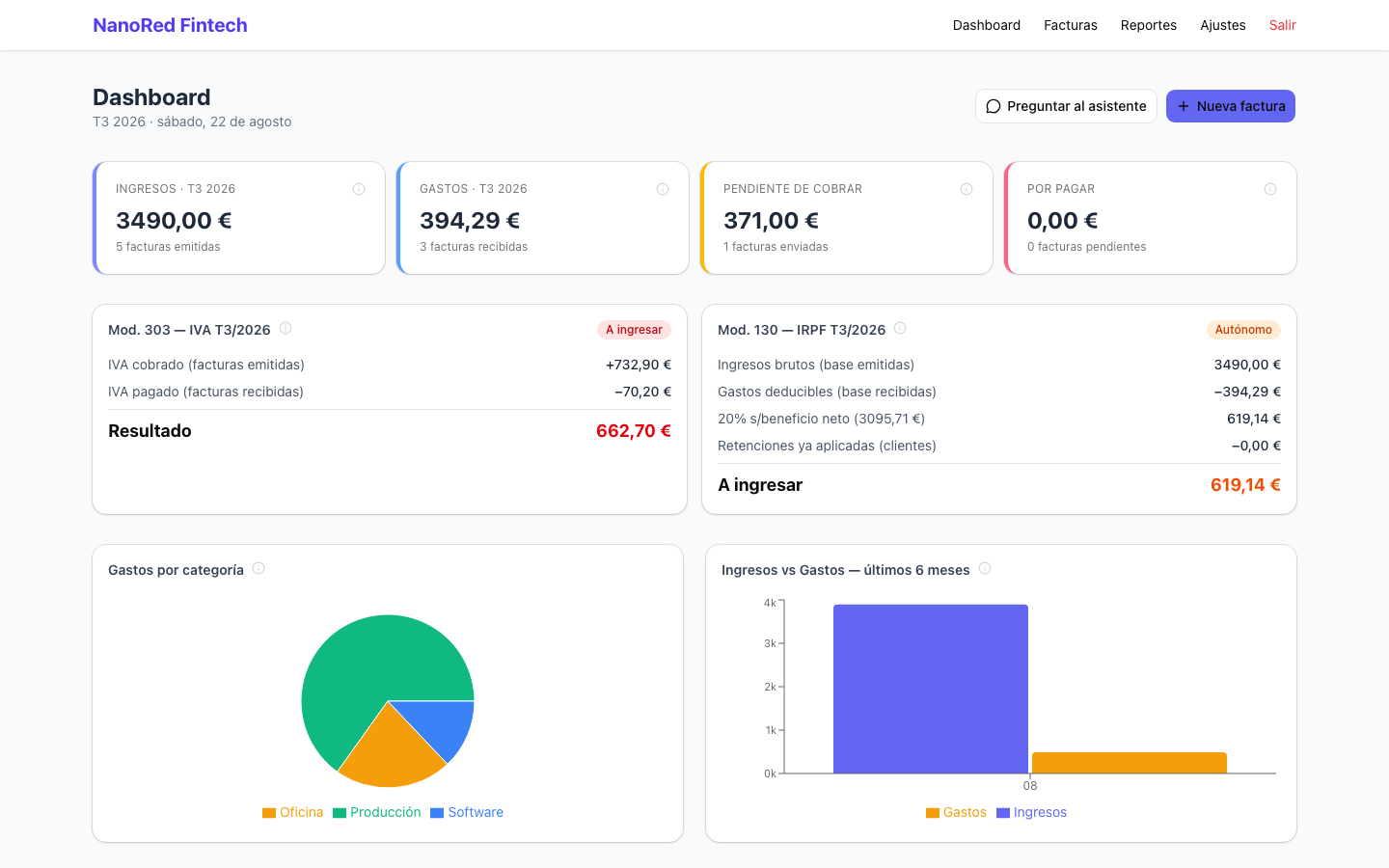Click the "3 facturas recibidas" text

point(474,247)
